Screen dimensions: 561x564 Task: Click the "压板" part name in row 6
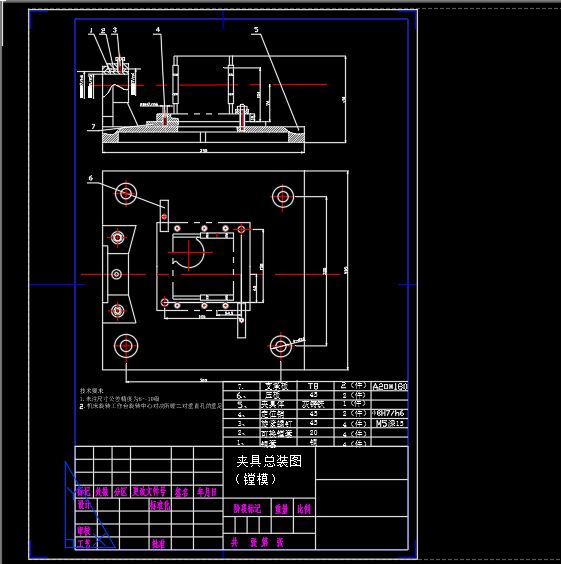click(x=272, y=395)
